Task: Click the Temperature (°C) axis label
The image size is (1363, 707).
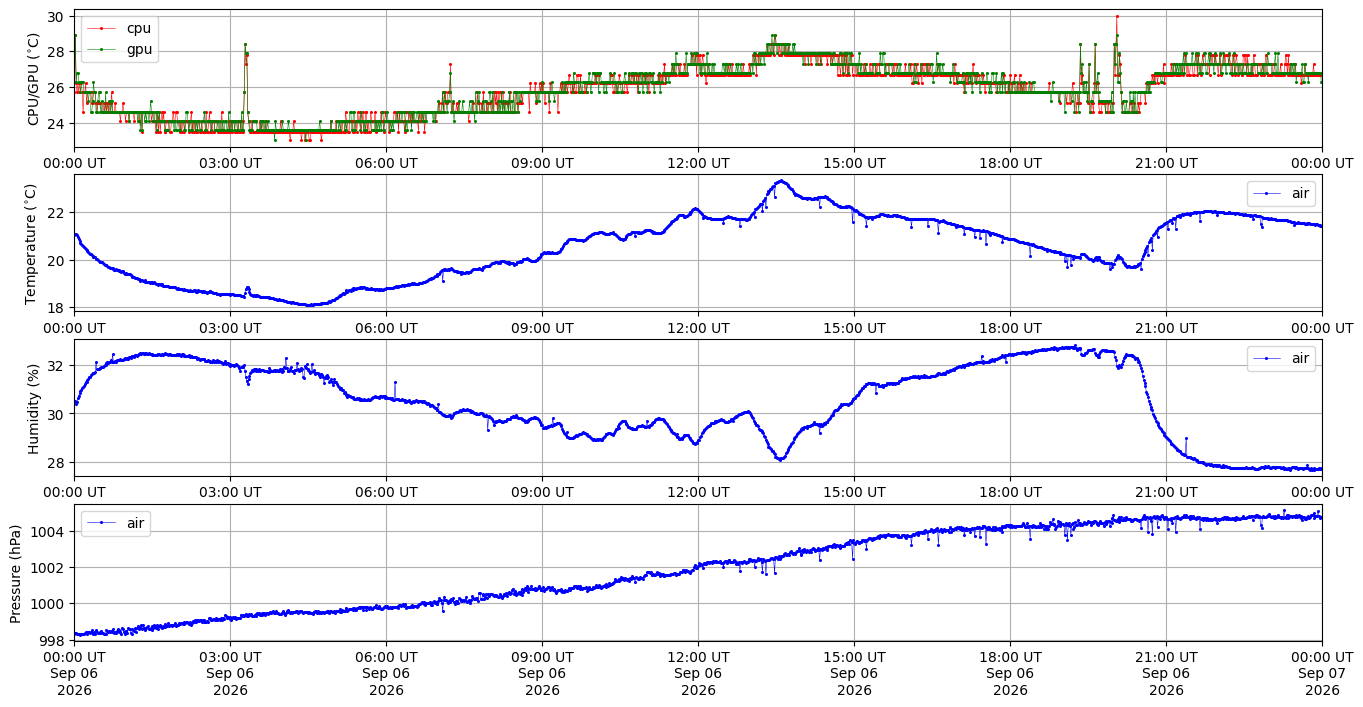Action: (30, 243)
